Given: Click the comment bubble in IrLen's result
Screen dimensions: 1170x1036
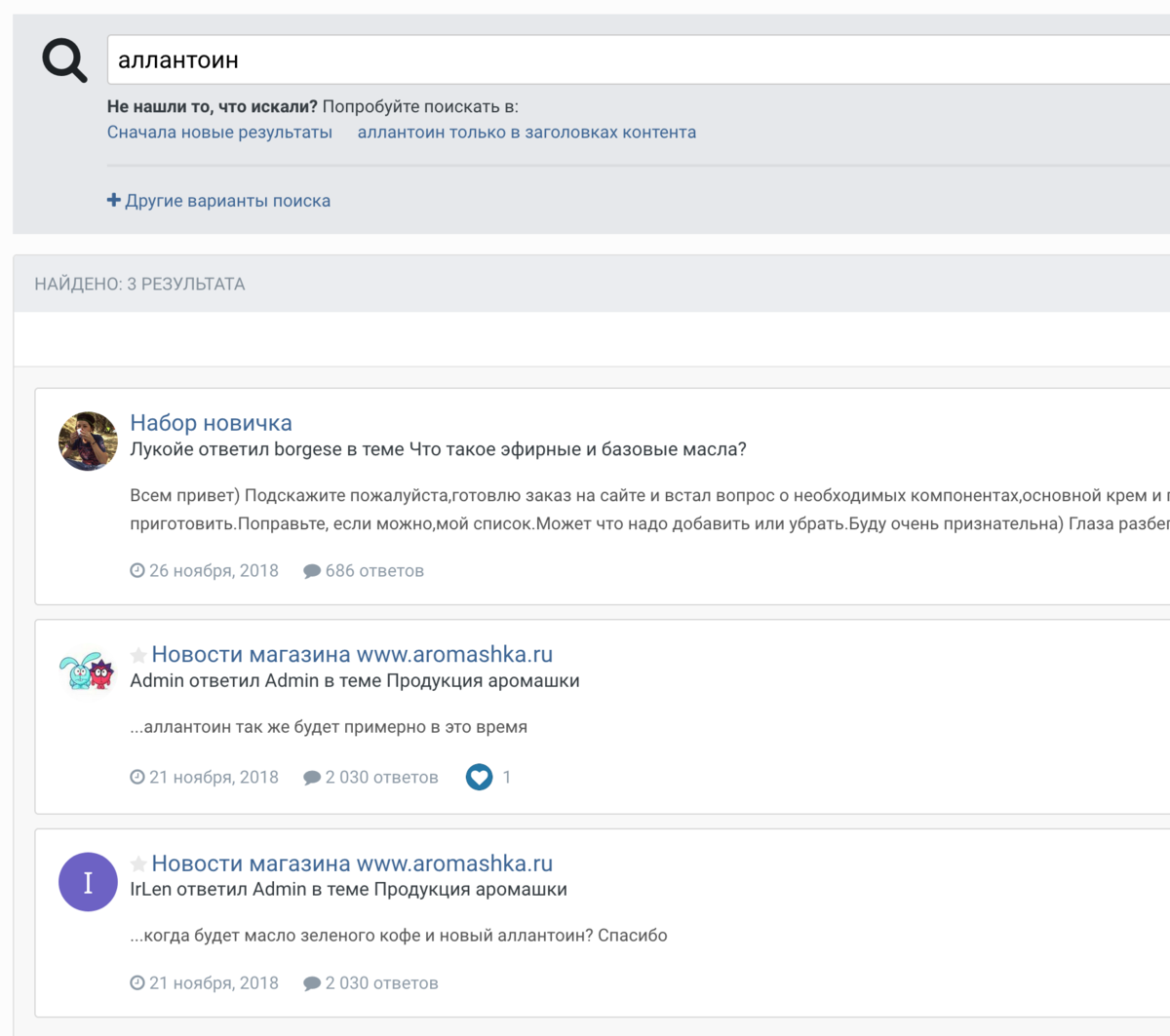Looking at the screenshot, I should point(312,983).
